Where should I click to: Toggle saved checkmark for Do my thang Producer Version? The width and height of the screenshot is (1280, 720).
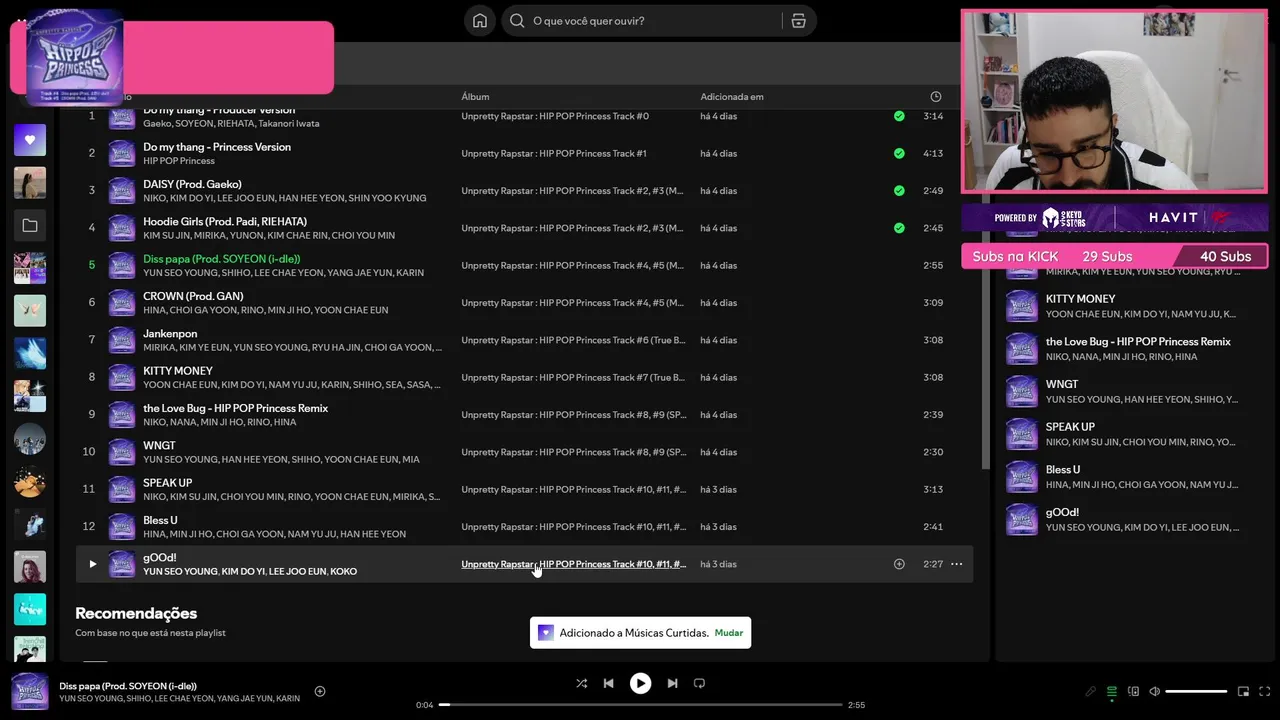tap(899, 116)
